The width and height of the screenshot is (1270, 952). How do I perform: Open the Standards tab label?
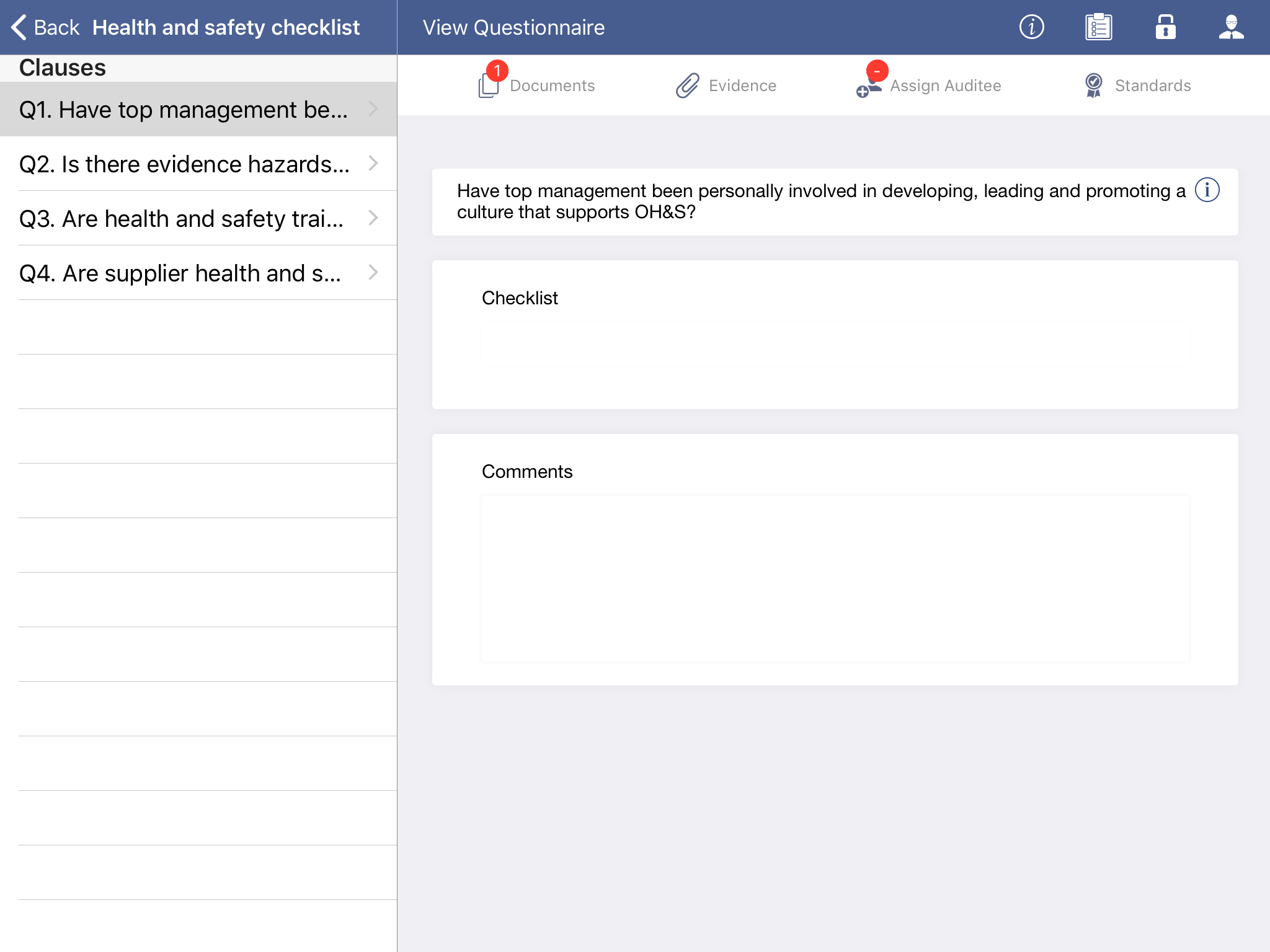pos(1153,86)
